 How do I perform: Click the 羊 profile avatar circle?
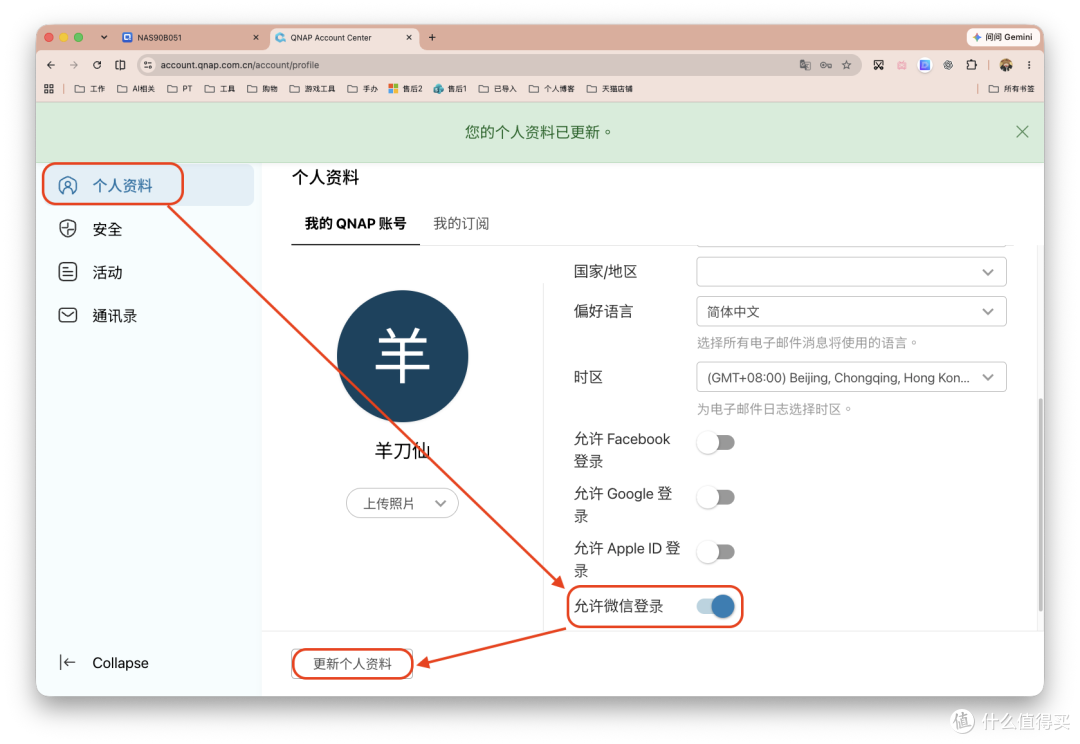[402, 356]
